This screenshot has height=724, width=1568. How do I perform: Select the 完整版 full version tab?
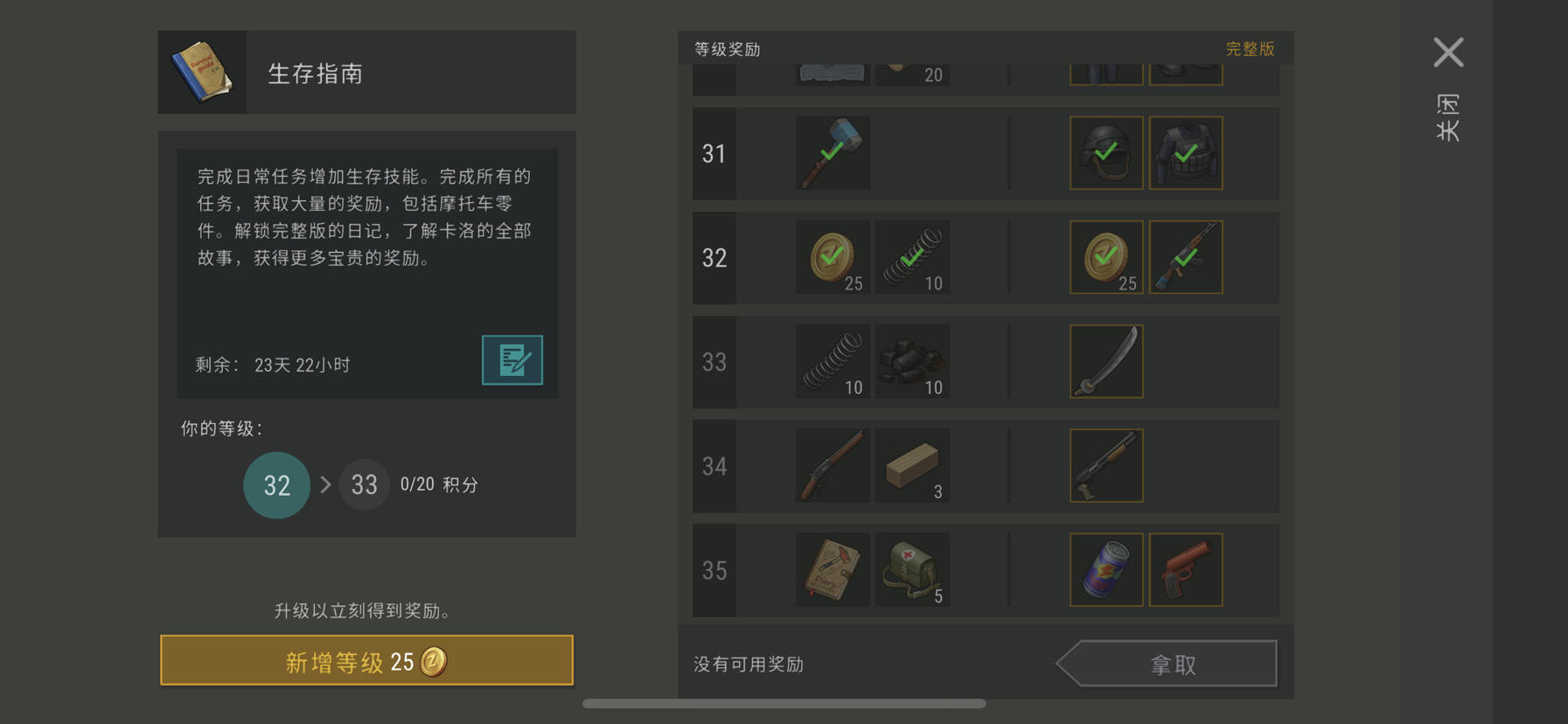1250,49
